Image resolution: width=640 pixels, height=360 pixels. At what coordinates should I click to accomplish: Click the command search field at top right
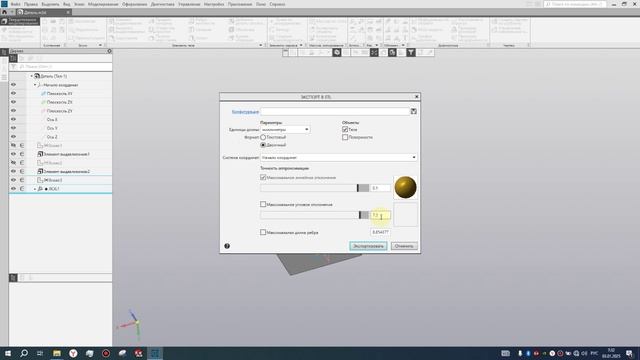coord(575,4)
